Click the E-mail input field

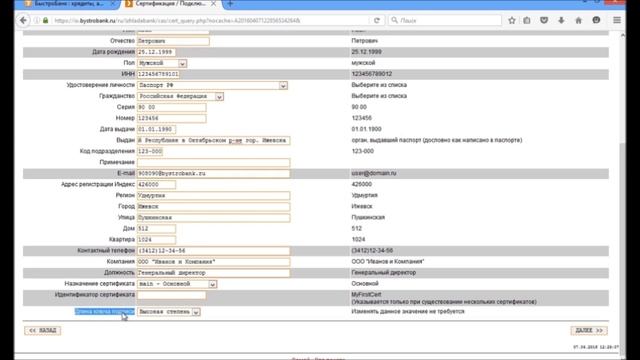(x=213, y=173)
